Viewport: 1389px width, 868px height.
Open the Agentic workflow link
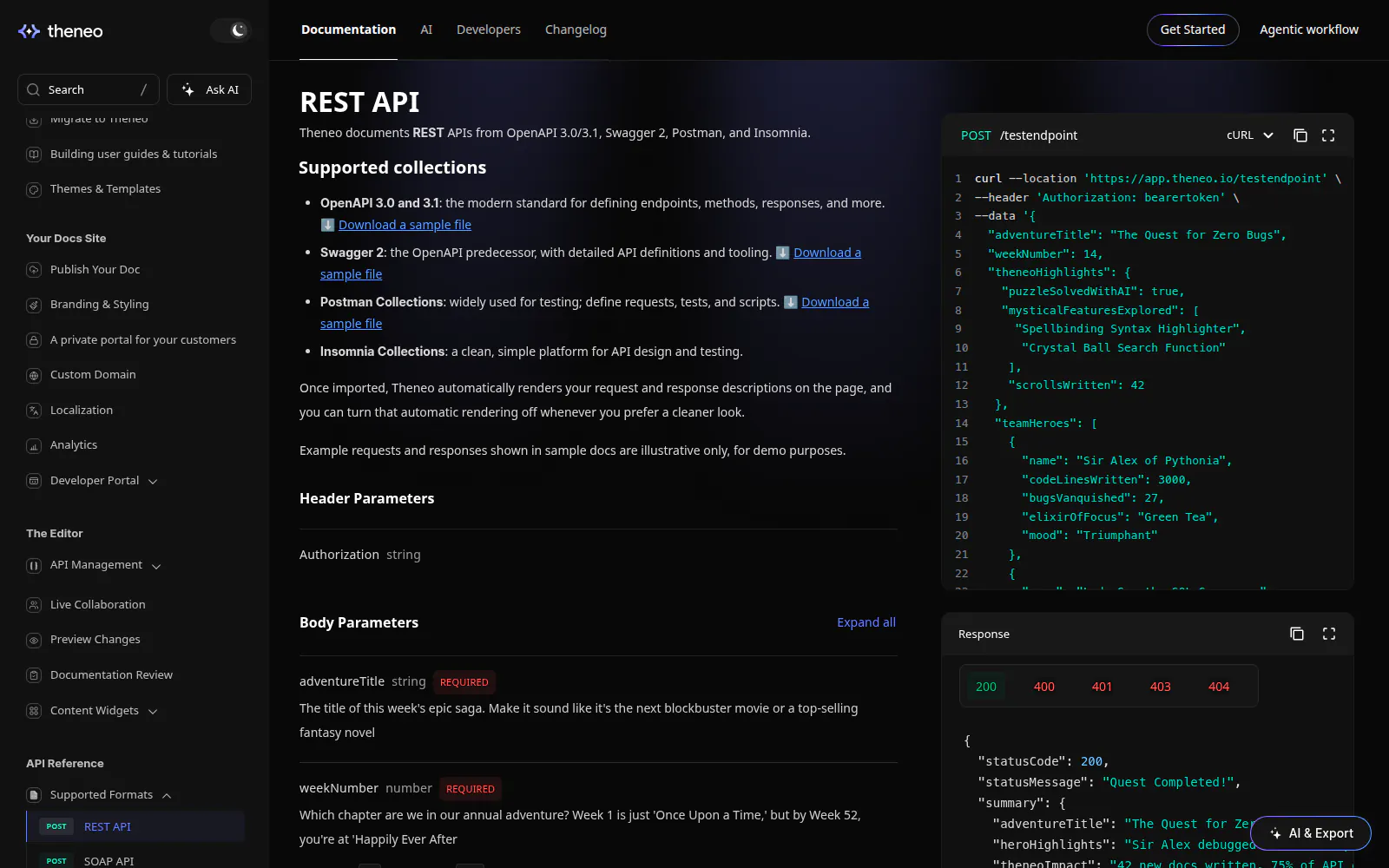pyautogui.click(x=1309, y=30)
